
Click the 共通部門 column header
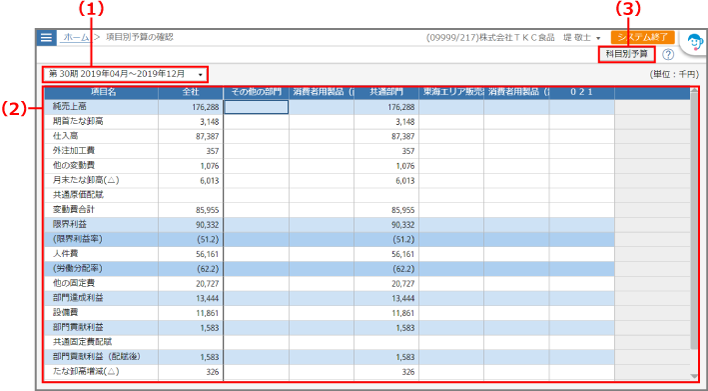pos(387,92)
